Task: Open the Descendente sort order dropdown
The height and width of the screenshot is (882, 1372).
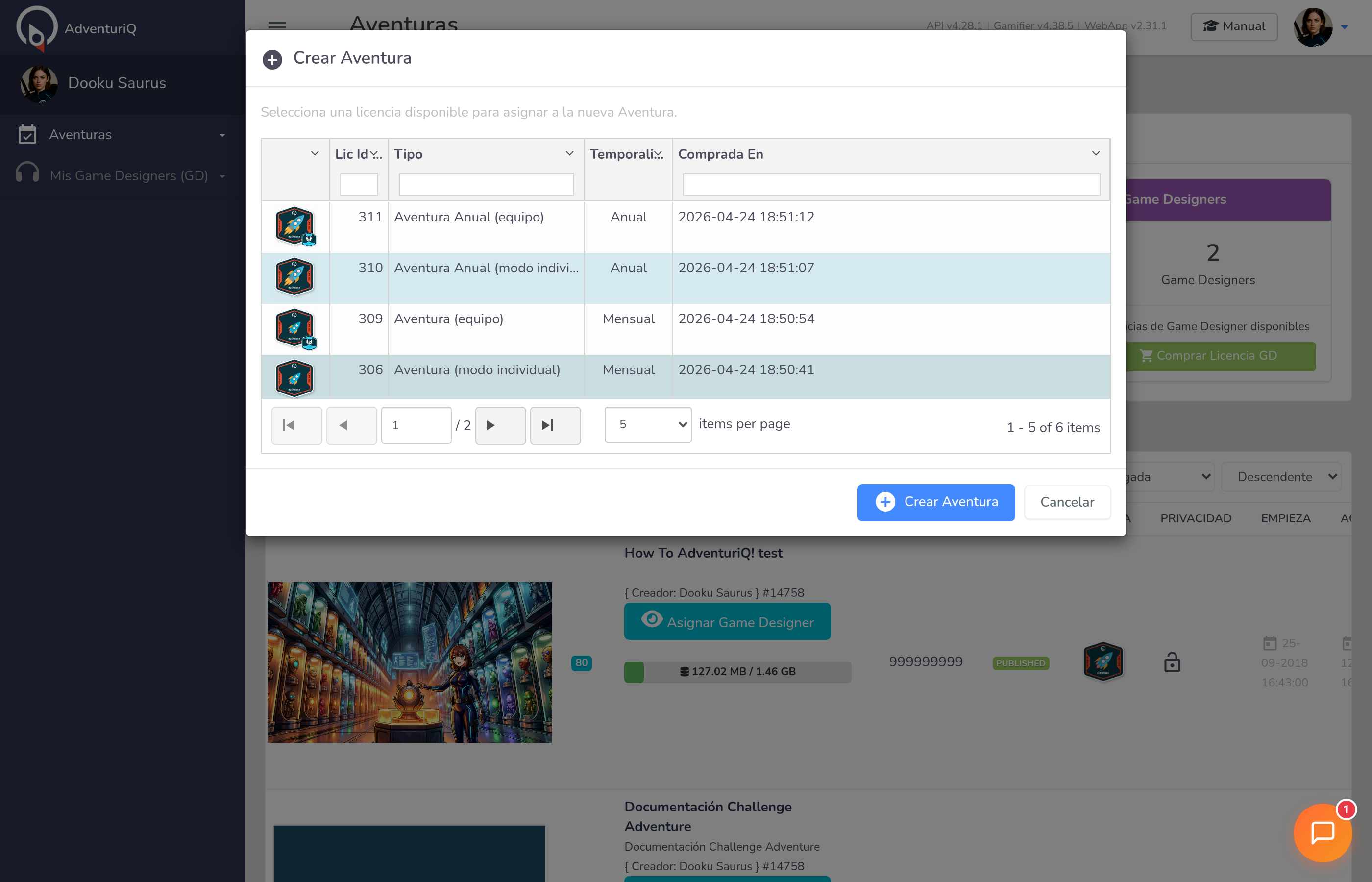Action: [1281, 476]
